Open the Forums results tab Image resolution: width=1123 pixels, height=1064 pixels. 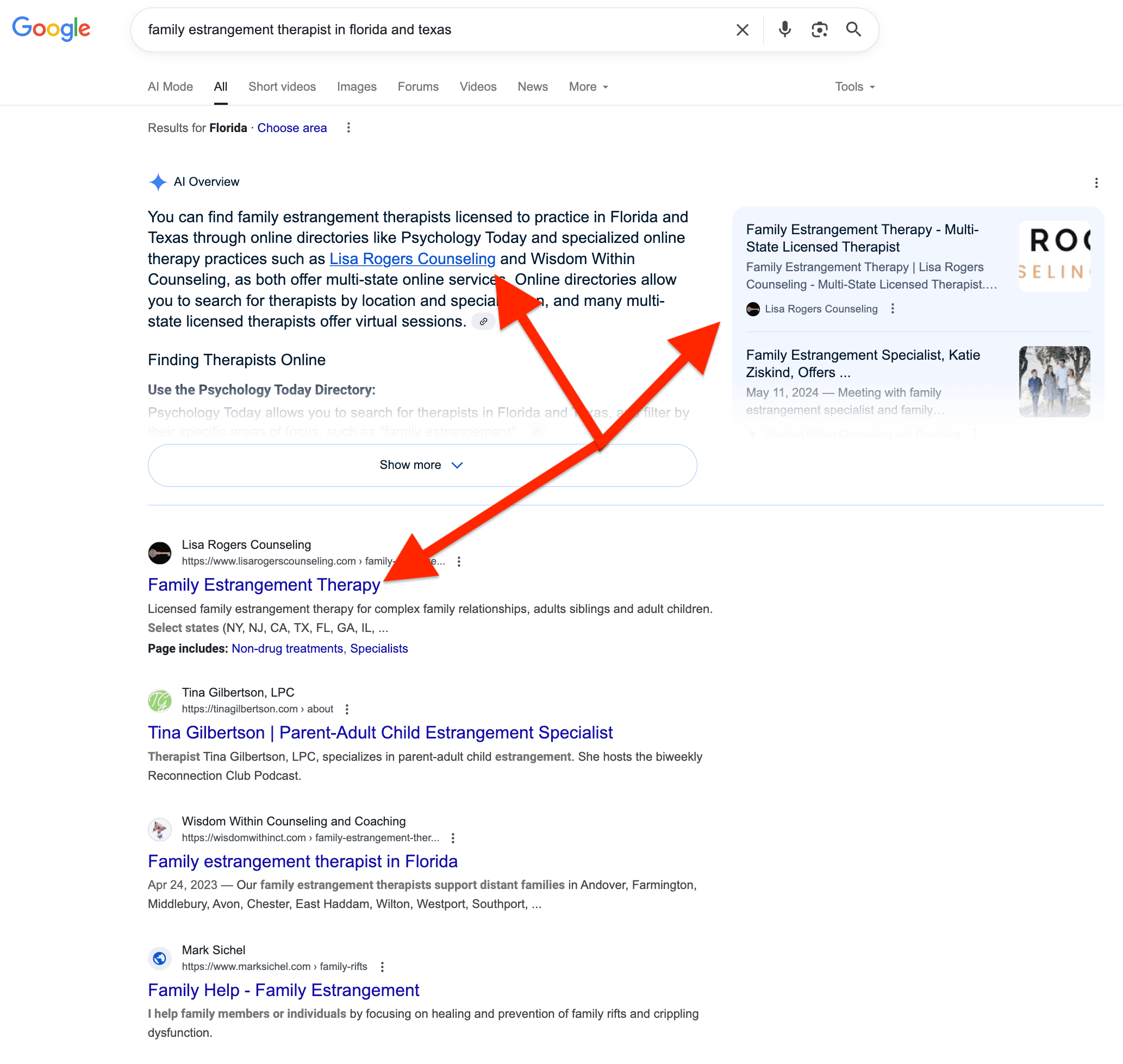pos(418,87)
